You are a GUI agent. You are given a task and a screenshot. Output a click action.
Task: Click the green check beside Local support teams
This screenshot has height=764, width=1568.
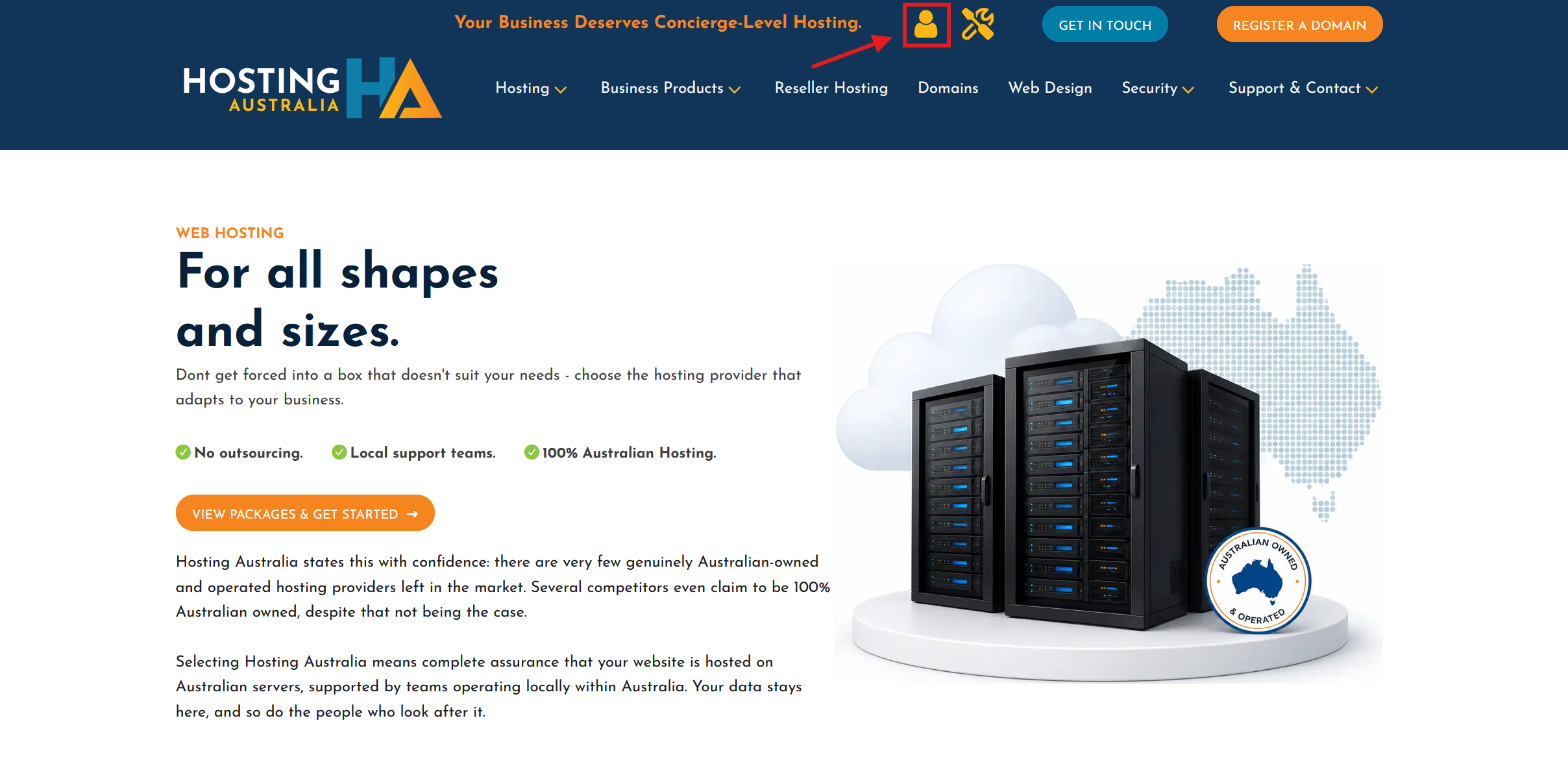(339, 452)
